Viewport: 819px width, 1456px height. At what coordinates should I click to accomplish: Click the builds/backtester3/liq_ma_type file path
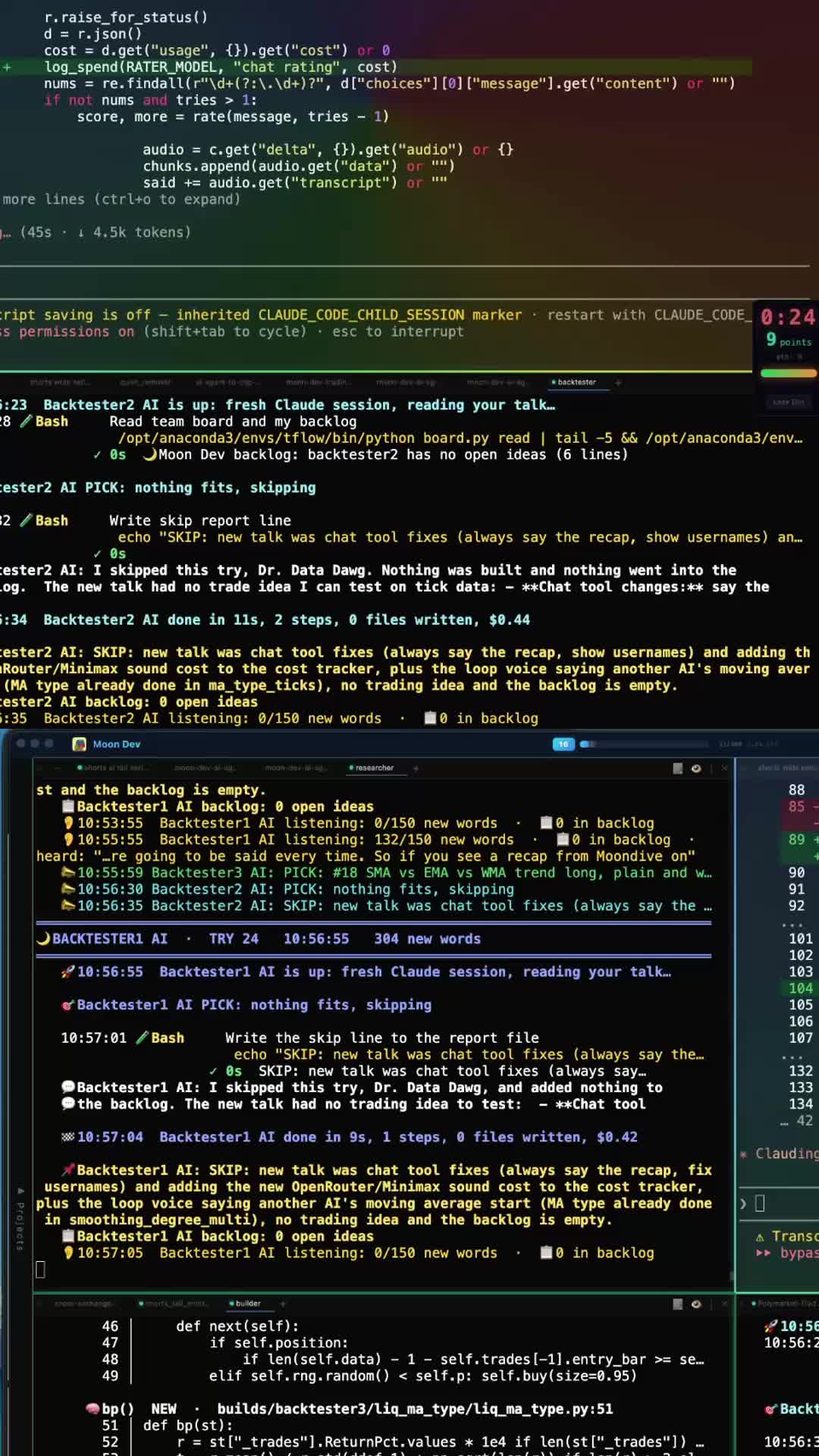tap(415, 1408)
